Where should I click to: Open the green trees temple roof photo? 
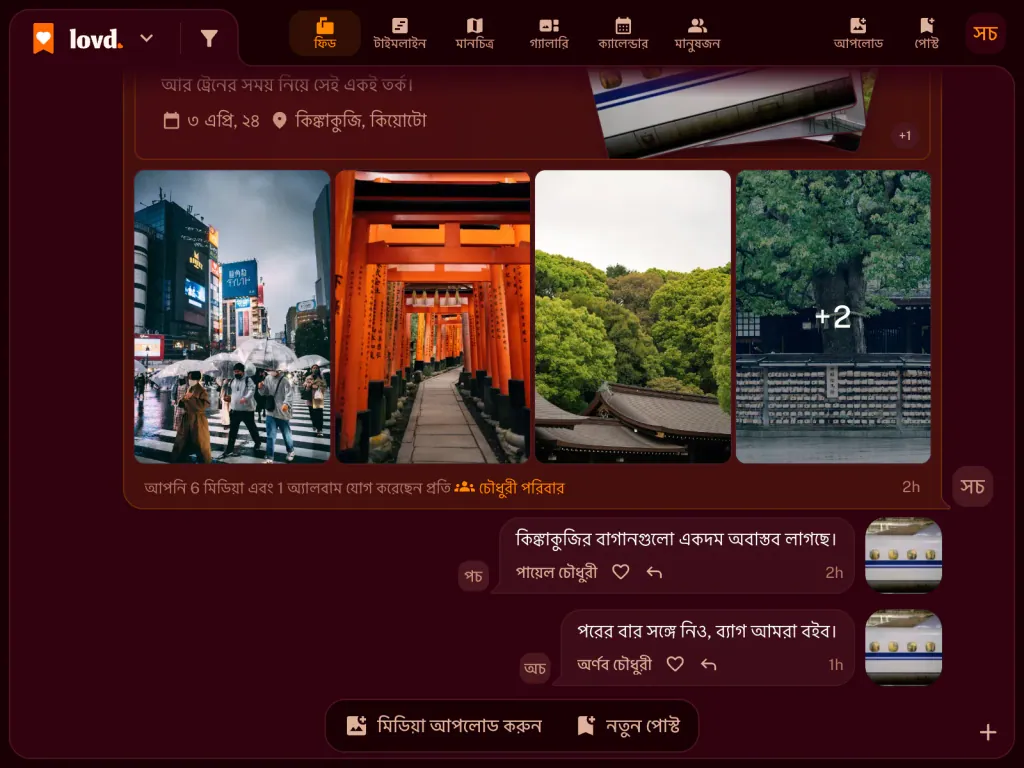coord(633,317)
